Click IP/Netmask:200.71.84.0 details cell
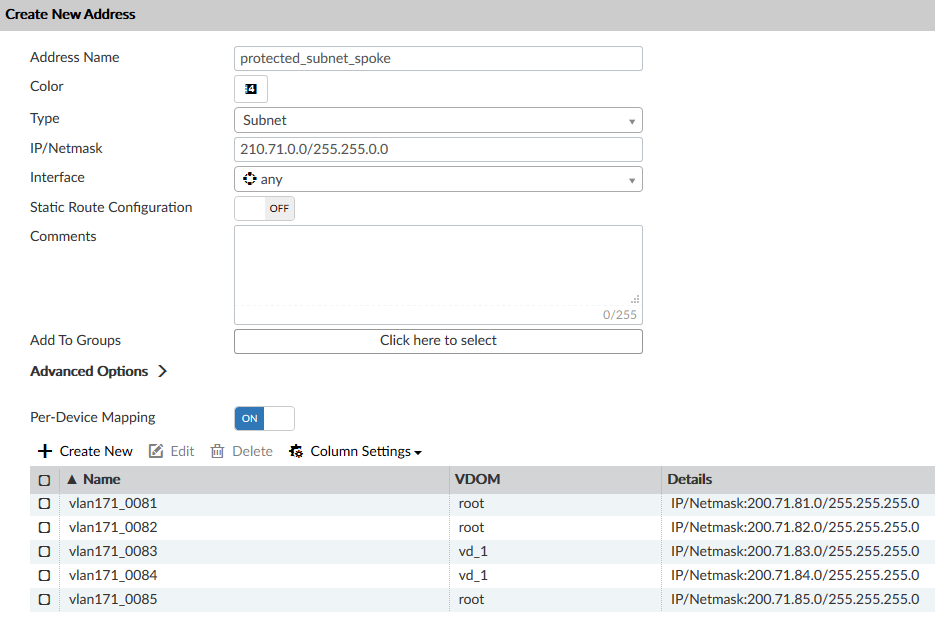The width and height of the screenshot is (935, 623). [x=795, y=575]
